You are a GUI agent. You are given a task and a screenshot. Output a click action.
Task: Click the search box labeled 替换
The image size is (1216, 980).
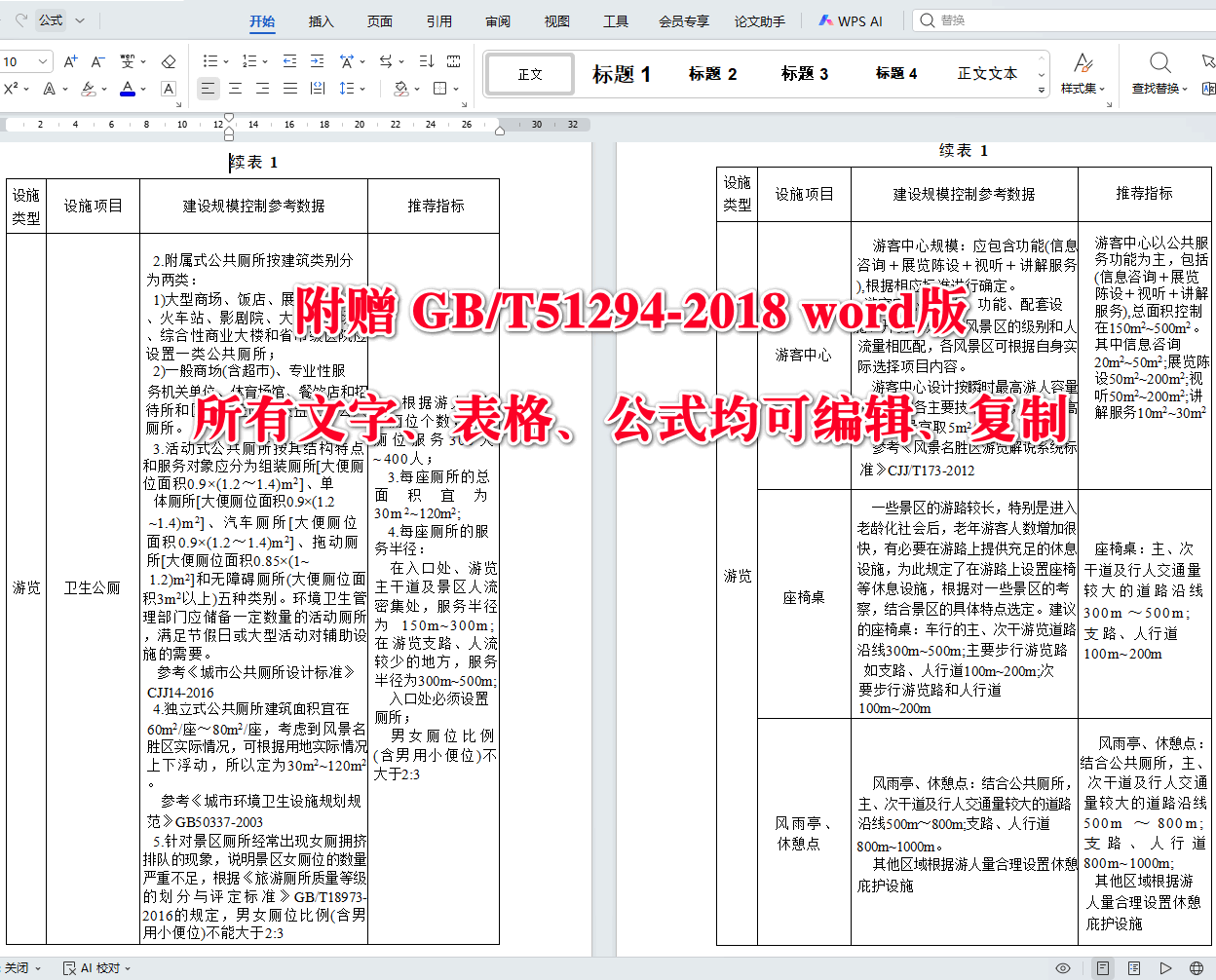(x=1064, y=19)
